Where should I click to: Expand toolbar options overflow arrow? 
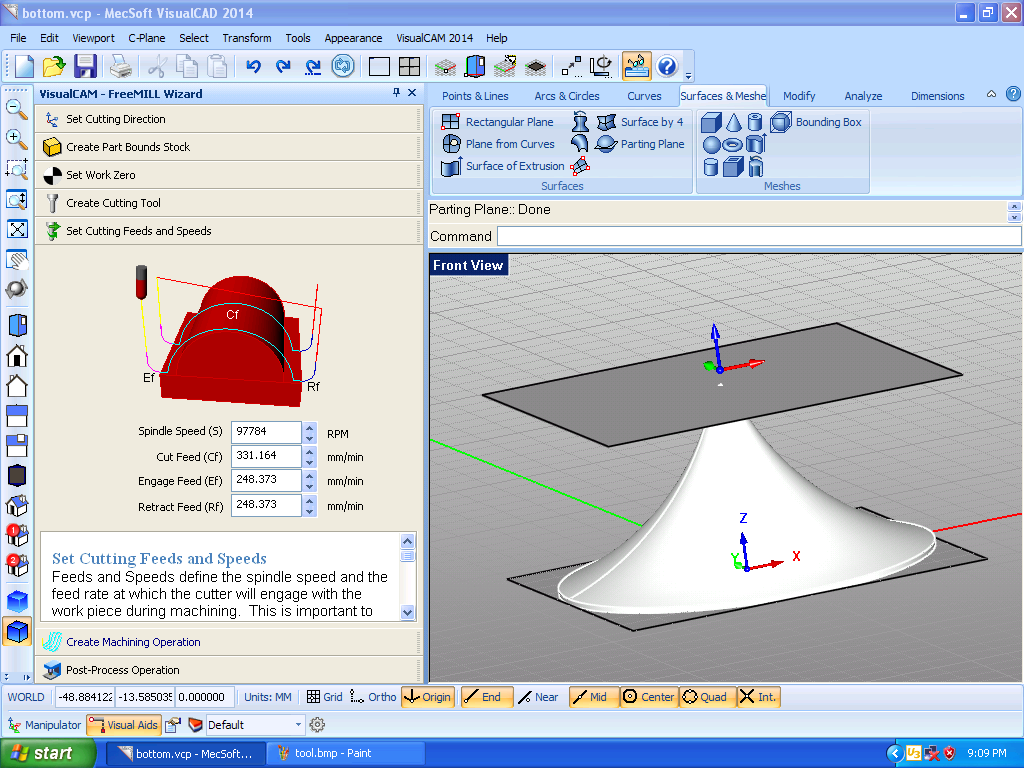[688, 75]
